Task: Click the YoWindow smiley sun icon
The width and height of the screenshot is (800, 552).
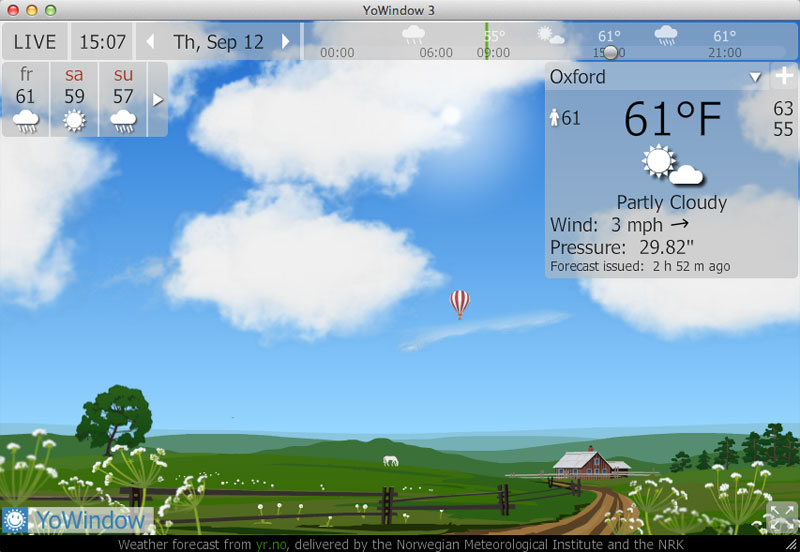Action: 15,520
